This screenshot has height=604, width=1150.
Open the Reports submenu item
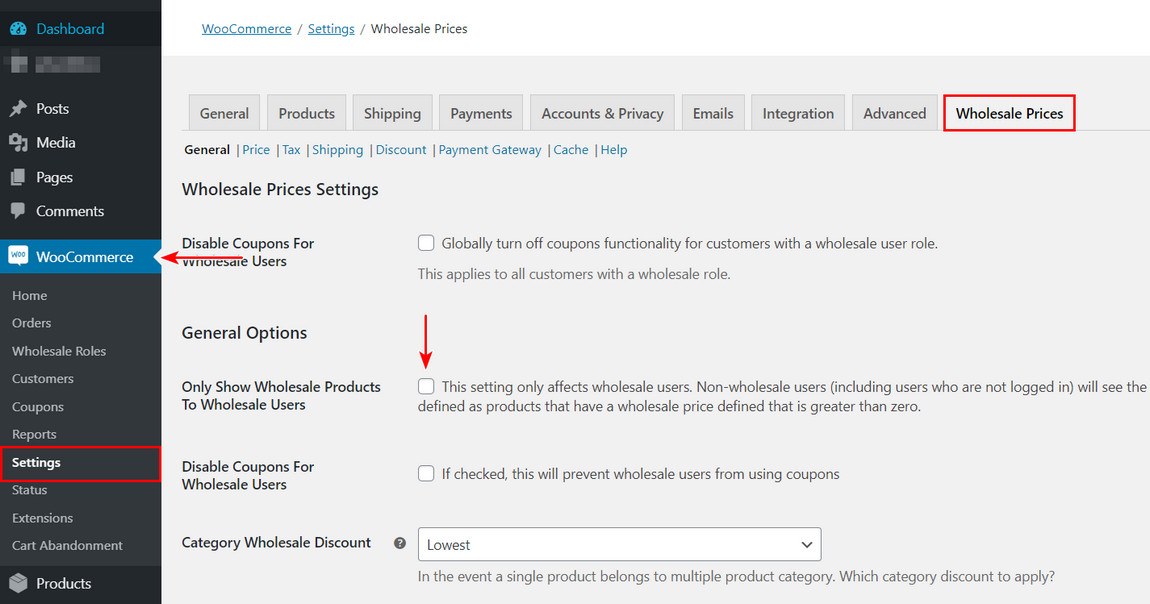34,434
